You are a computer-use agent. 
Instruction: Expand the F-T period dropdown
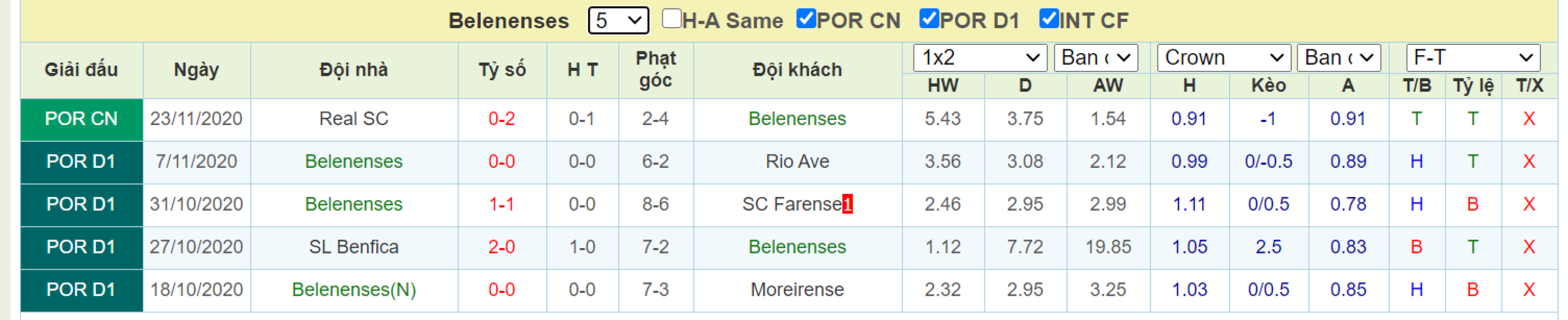coord(1473,58)
